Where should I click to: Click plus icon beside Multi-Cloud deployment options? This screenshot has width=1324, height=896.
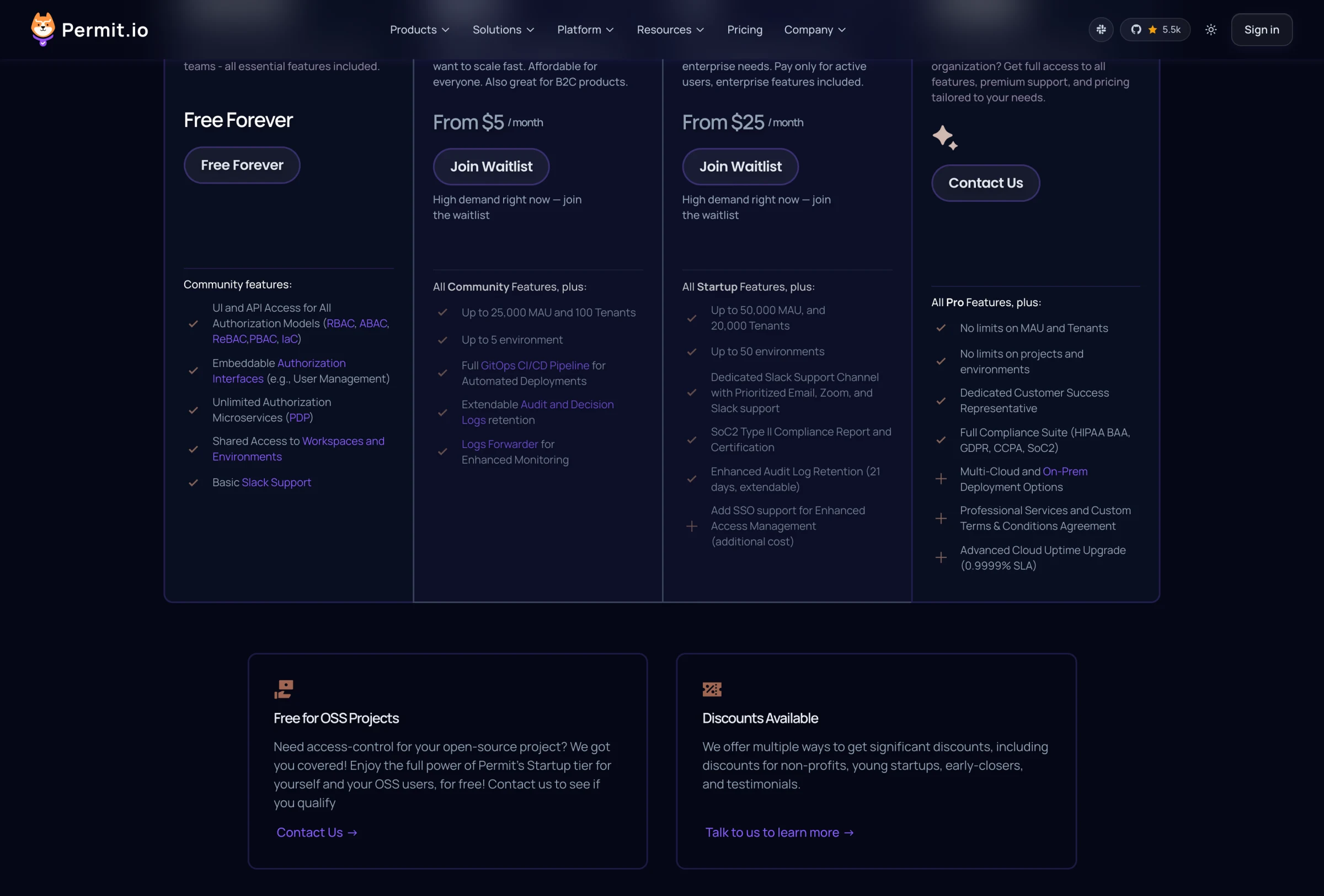941,479
